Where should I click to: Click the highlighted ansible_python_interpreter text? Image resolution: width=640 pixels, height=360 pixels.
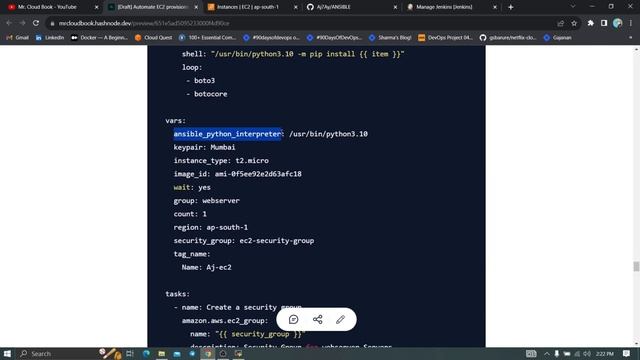[228, 134]
